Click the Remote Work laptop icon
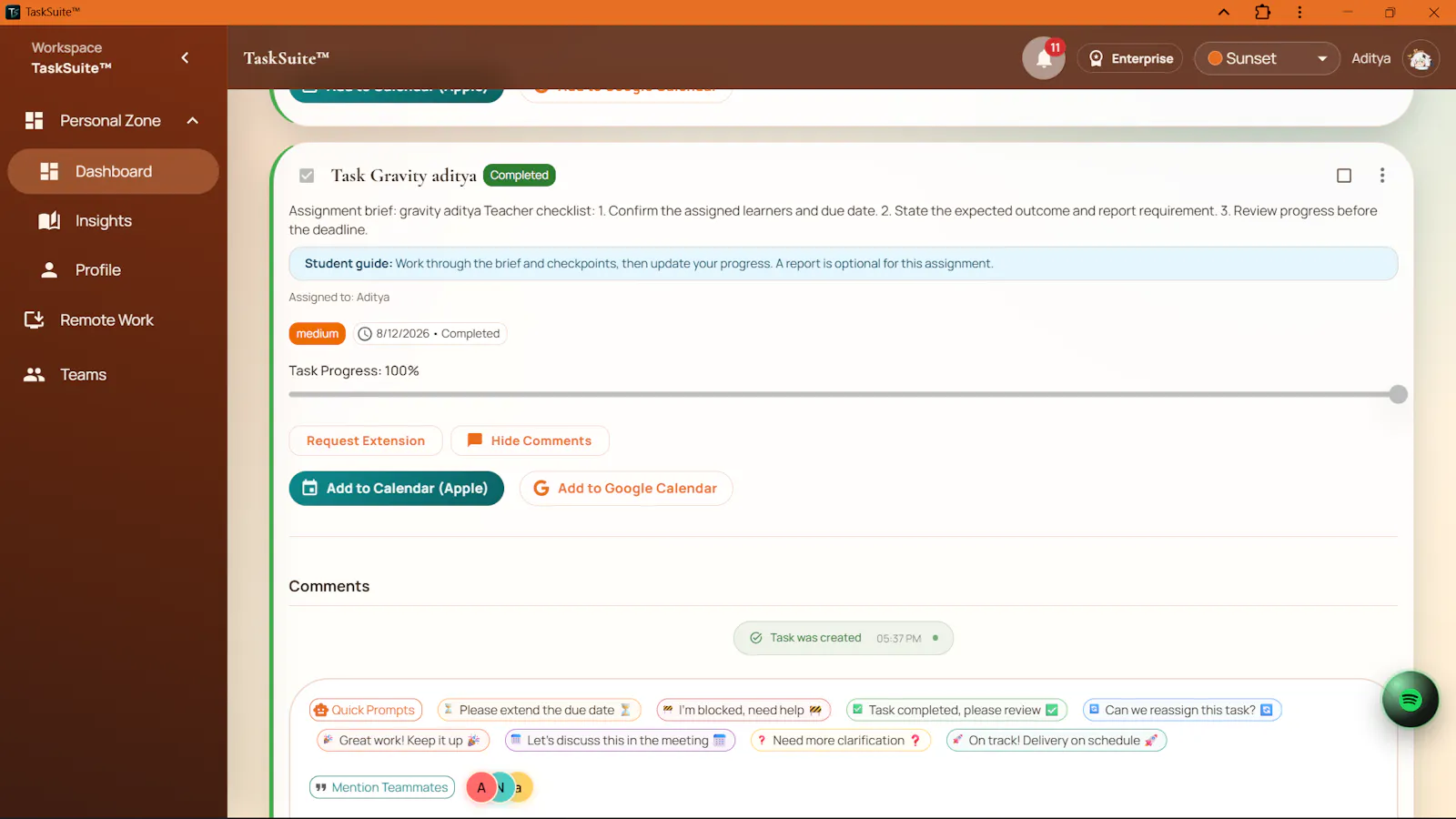The image size is (1456, 819). coord(34,320)
